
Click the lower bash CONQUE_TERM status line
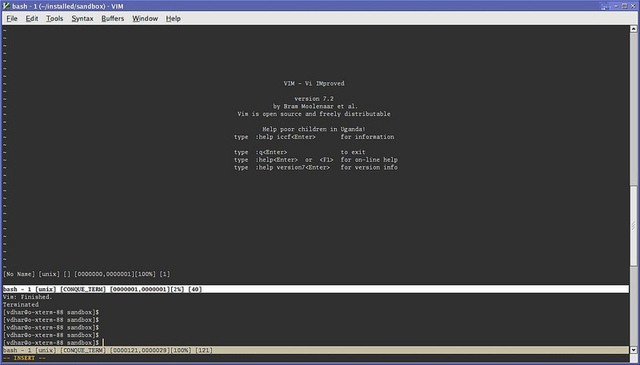pos(316,350)
